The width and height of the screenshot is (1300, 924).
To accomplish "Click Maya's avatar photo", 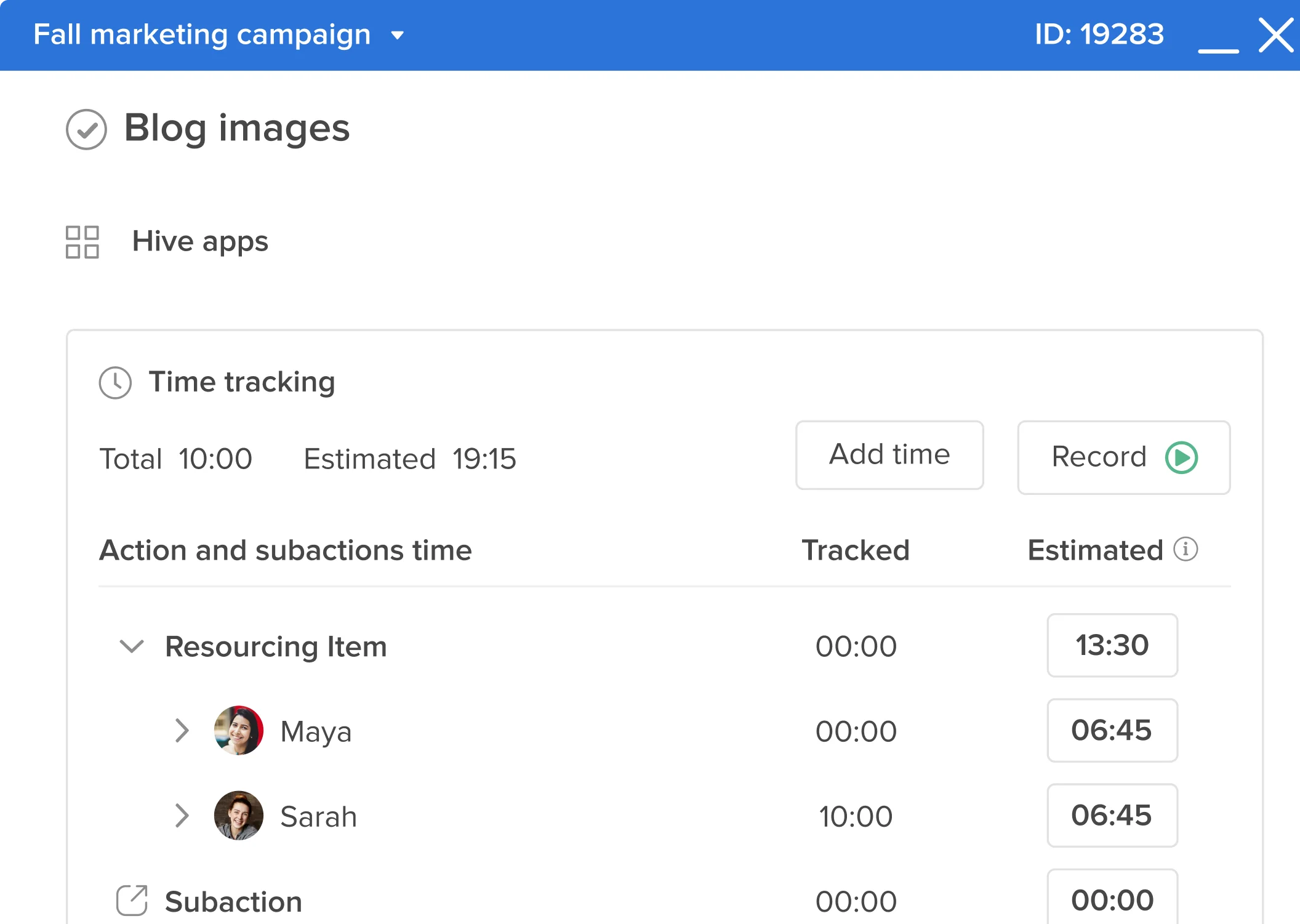I will coord(239,731).
